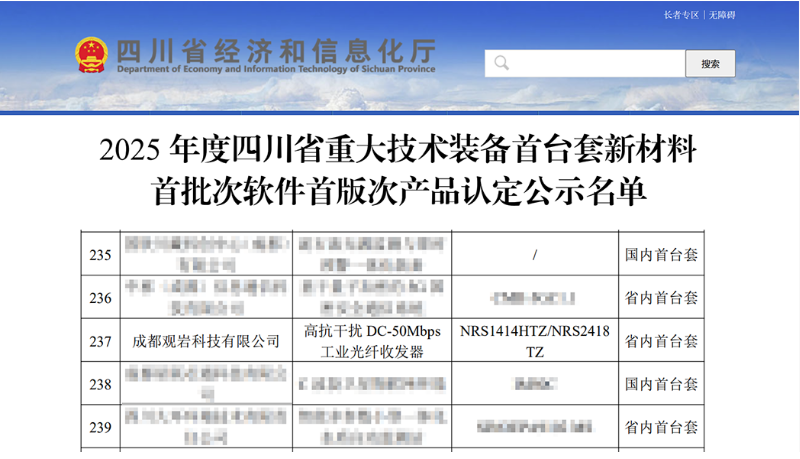Viewport: 800px width, 459px height.
Task: Click 省内首台套 in row 237
Action: point(661,341)
